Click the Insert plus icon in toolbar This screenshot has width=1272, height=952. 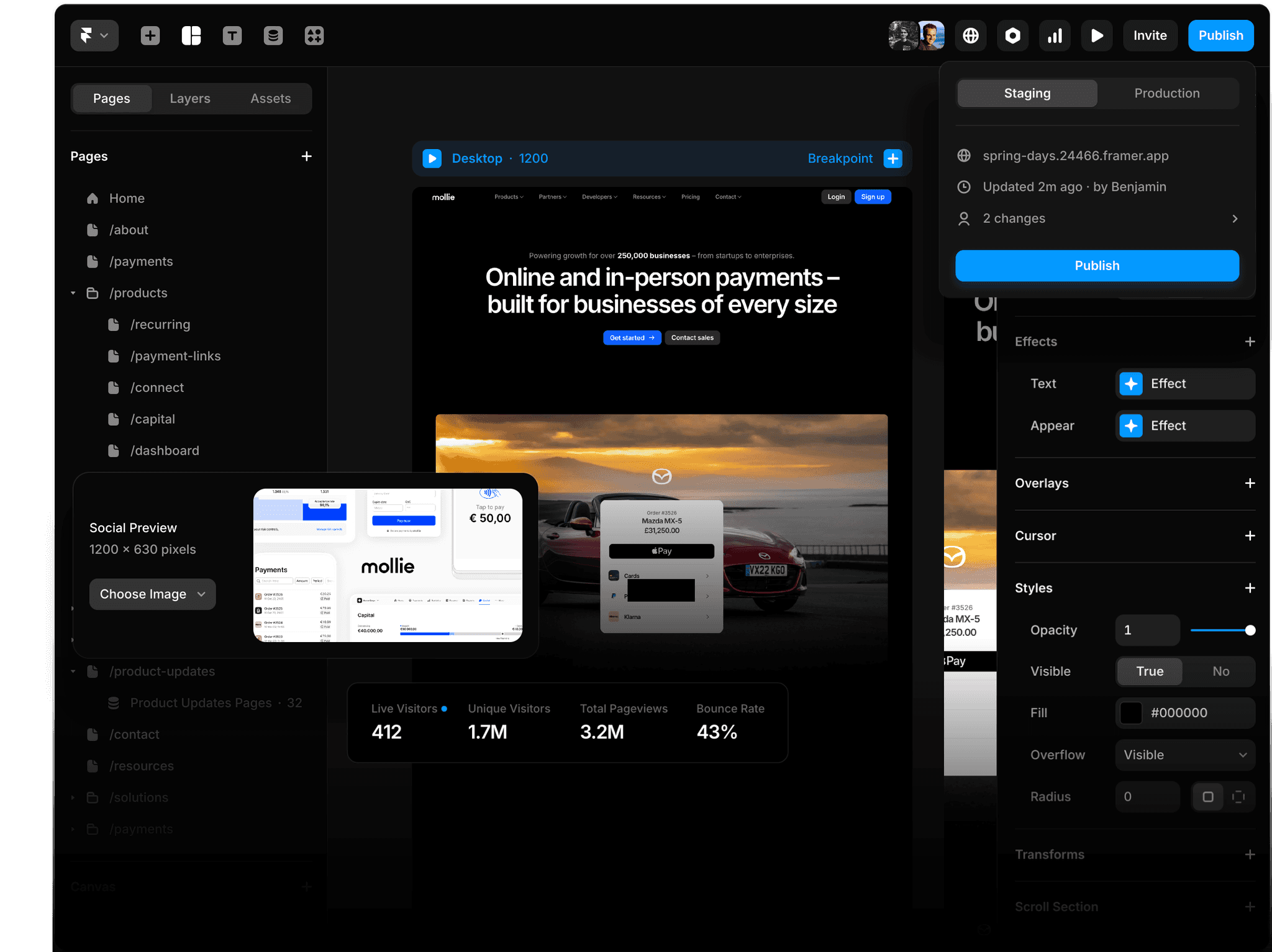[150, 35]
